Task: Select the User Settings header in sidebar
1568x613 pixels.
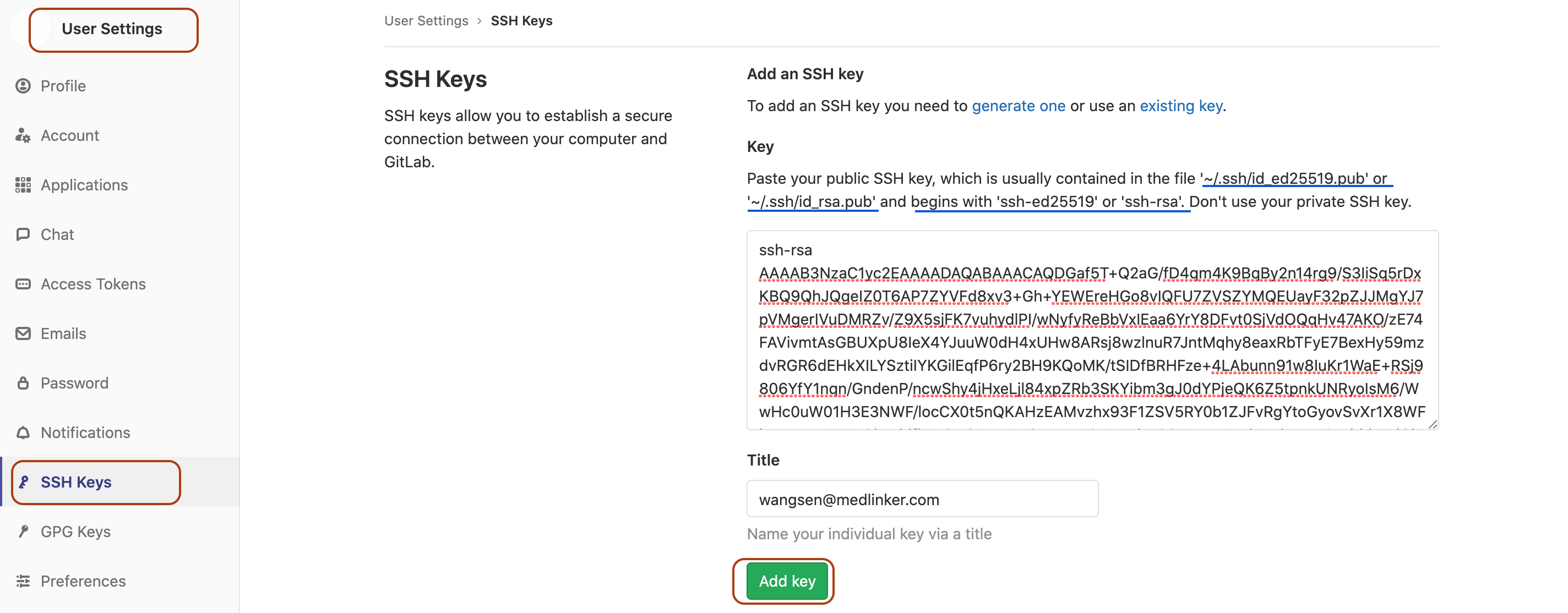Action: tap(113, 29)
